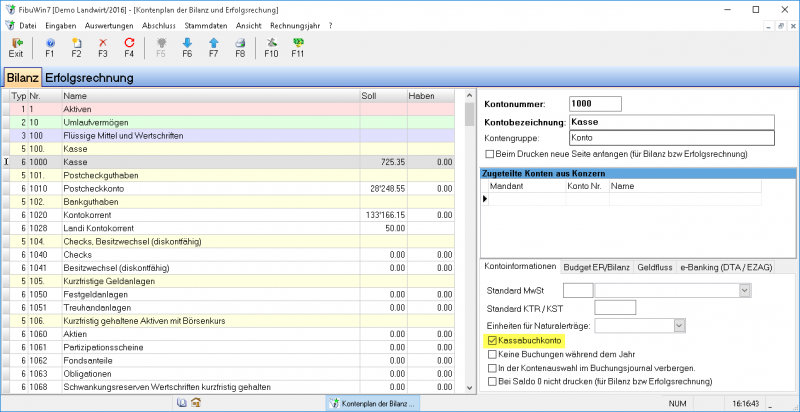Uncheck the Kassabuchkonto checkbox

(x=492, y=340)
